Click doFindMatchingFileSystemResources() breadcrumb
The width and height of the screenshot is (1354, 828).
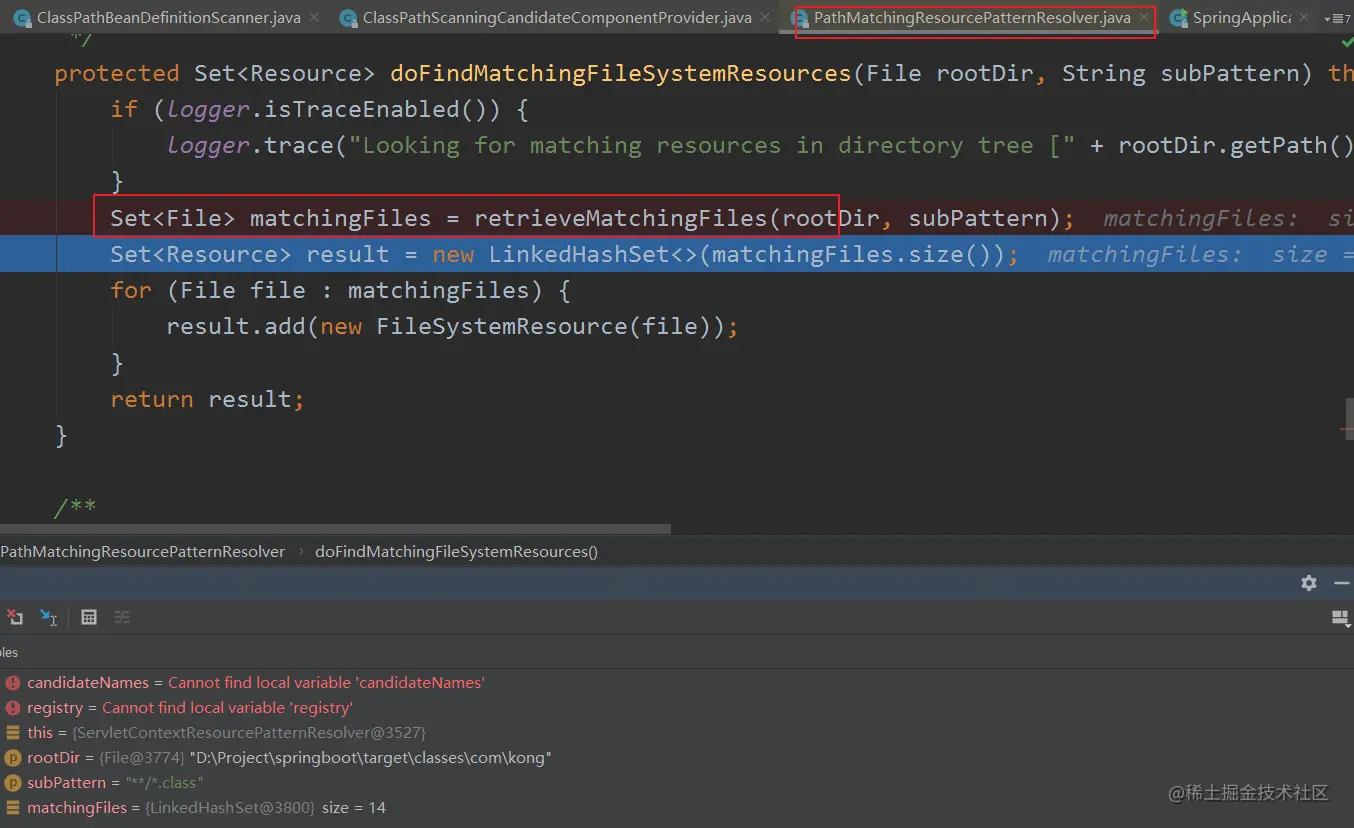click(x=456, y=552)
